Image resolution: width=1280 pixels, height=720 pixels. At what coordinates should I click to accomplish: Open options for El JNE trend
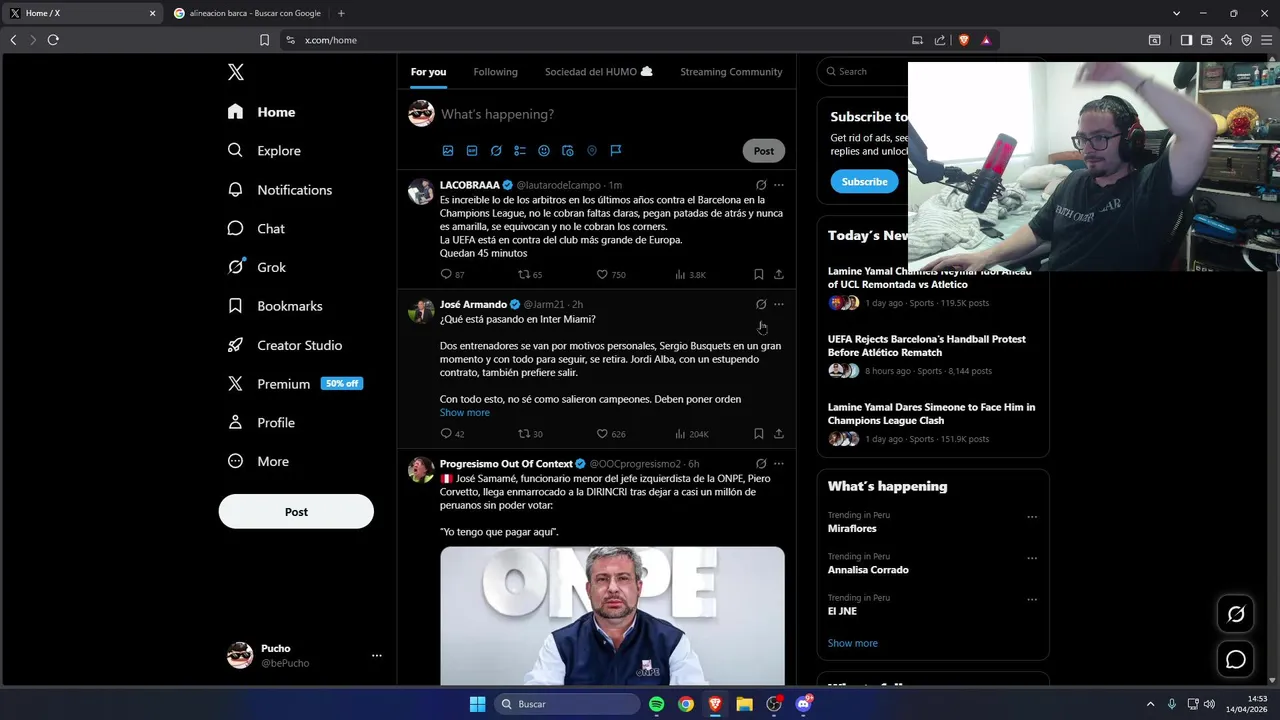[x=1032, y=600]
